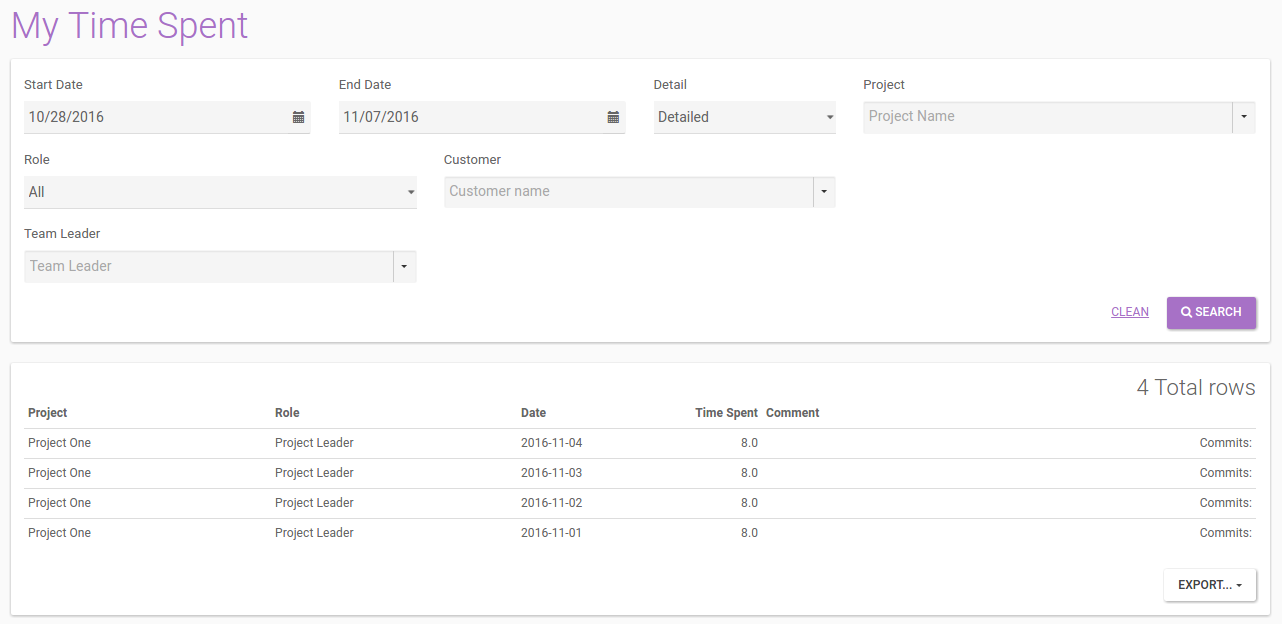Viewport: 1282px width, 624px height.
Task: Click the Project column header
Action: (x=48, y=413)
